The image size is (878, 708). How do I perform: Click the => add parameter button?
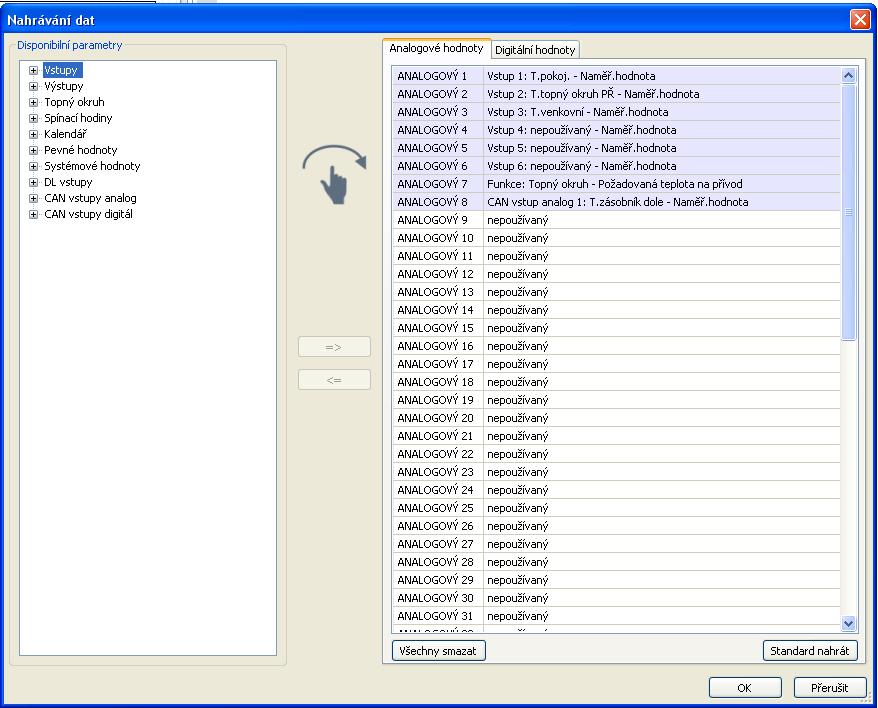[x=334, y=347]
